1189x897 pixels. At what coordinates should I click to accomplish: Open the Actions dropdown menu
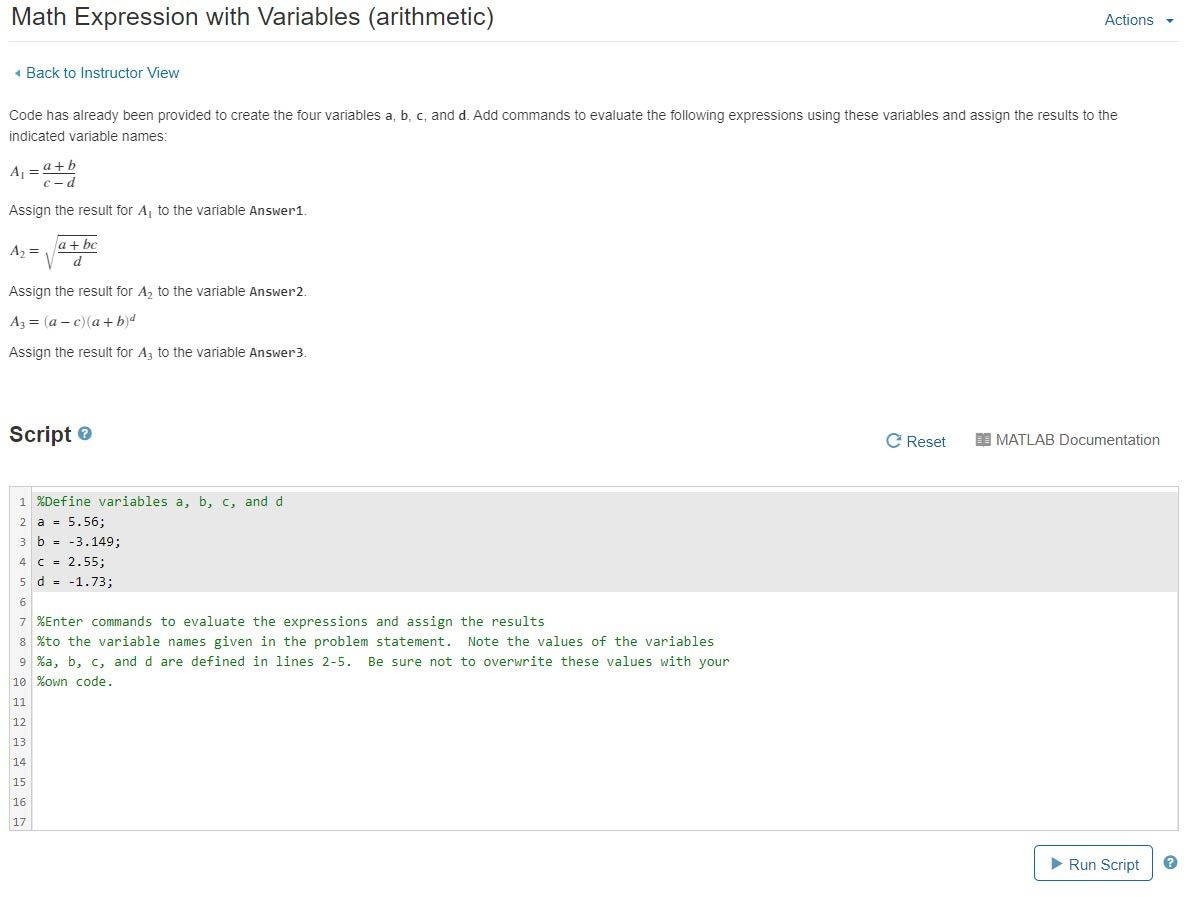1129,20
